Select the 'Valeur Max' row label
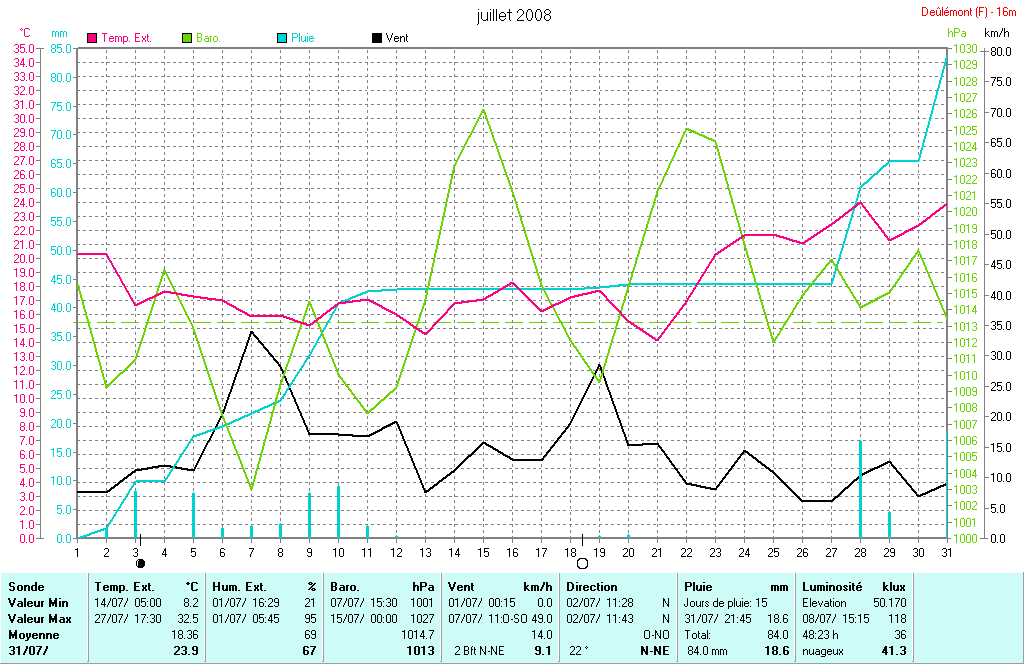 pyautogui.click(x=38, y=619)
